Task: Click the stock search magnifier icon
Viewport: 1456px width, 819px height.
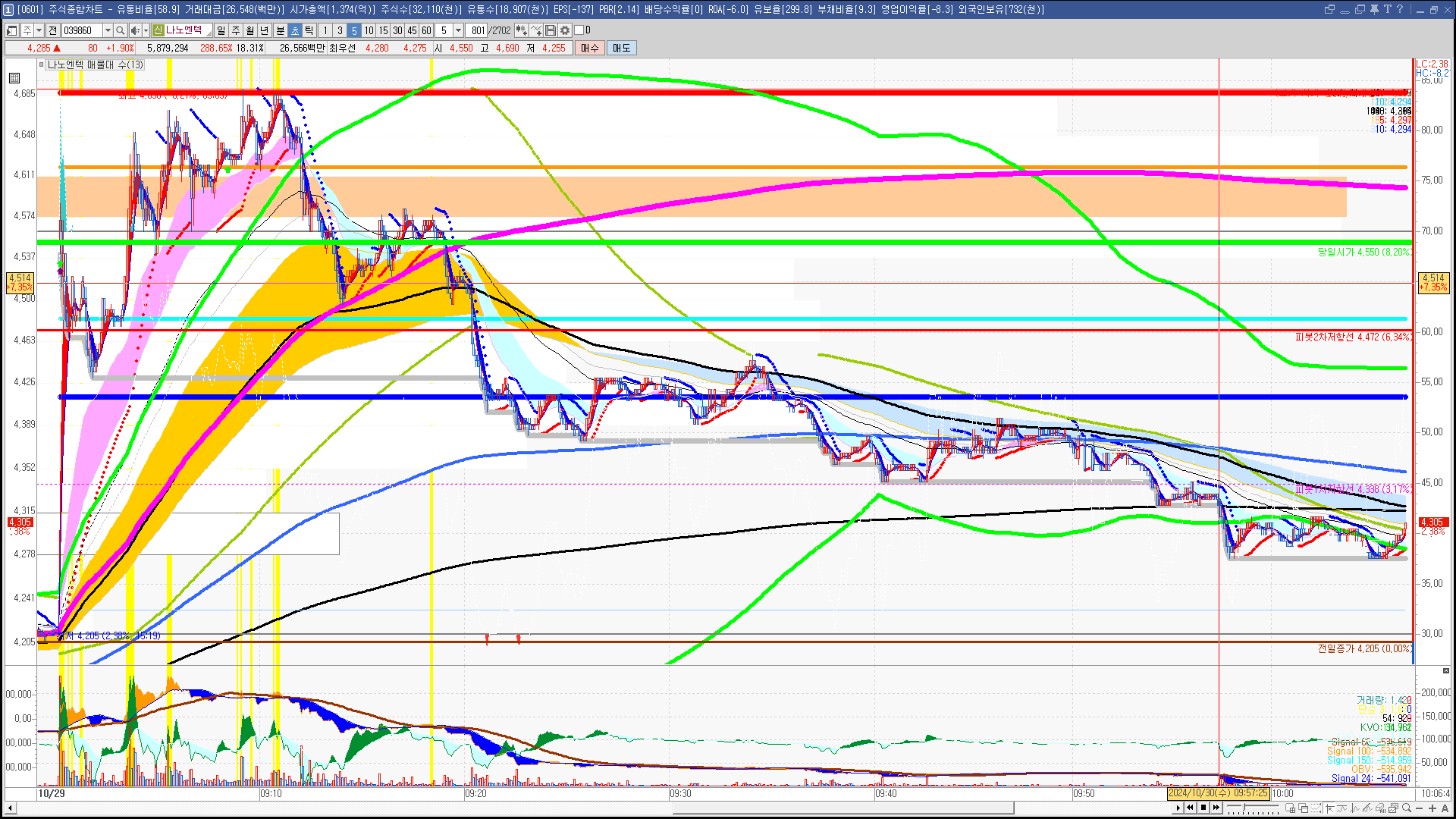Action: pyautogui.click(x=121, y=30)
